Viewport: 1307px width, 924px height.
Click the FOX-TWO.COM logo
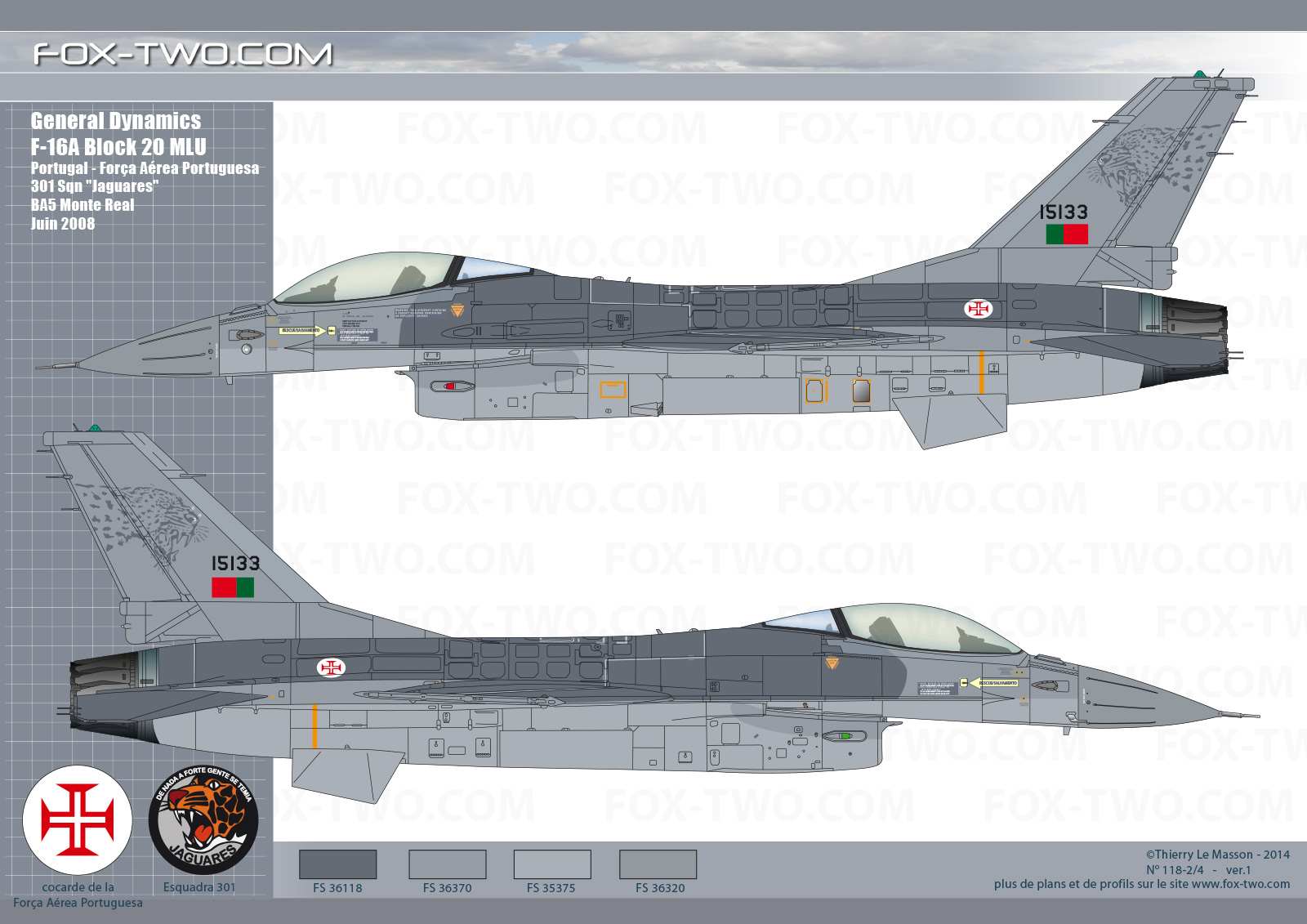pos(183,55)
